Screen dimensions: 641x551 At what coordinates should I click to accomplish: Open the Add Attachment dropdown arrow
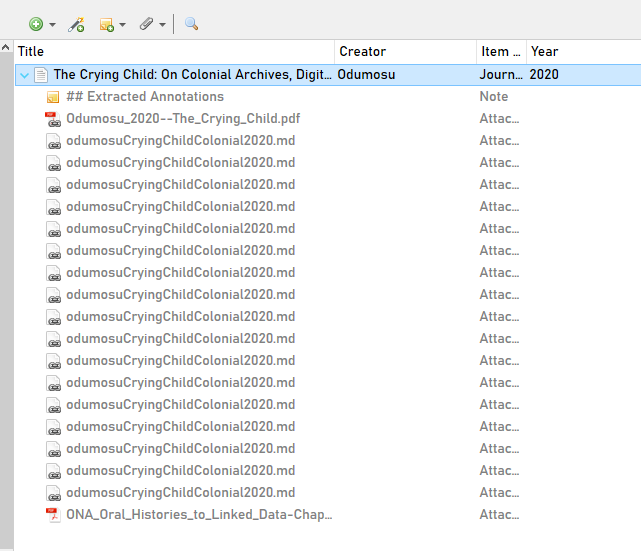(x=162, y=25)
